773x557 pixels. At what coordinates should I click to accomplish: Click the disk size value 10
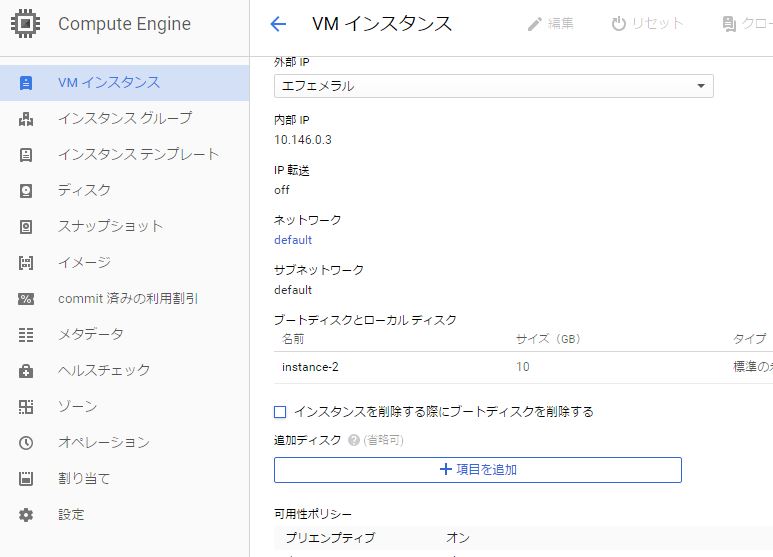523,367
